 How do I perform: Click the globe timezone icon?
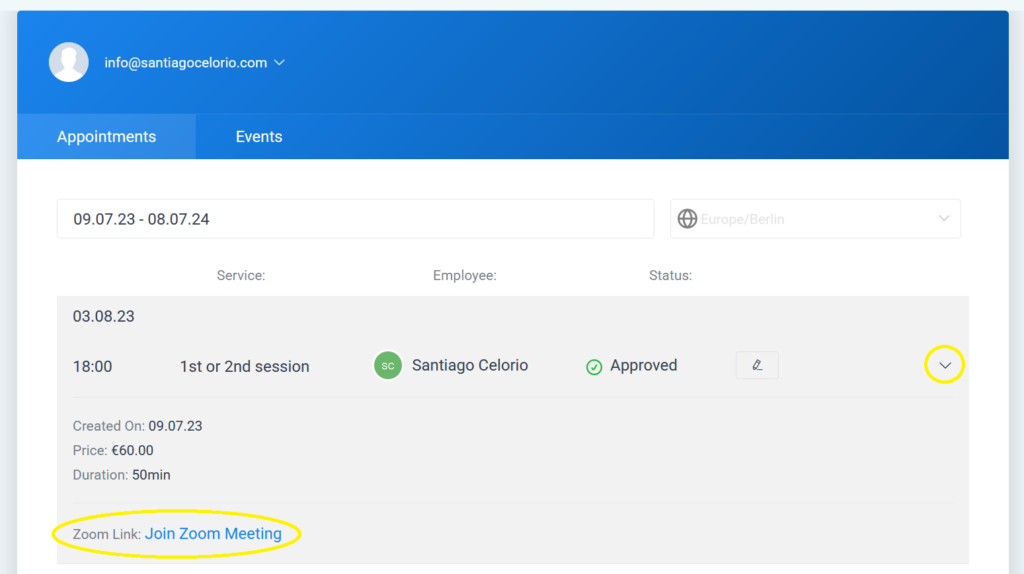pos(687,219)
